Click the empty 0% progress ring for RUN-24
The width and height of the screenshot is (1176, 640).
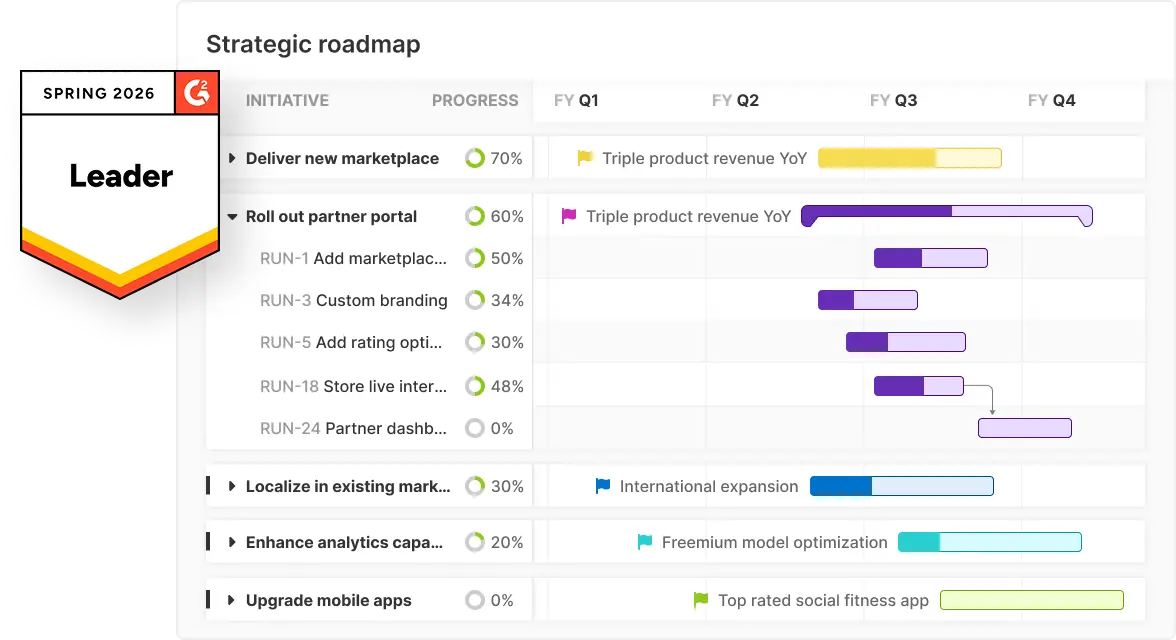(x=475, y=428)
